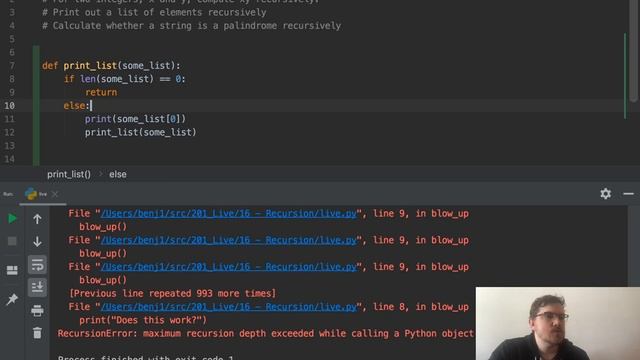Click the webcam video thumbnail of presenter
This screenshot has height=360, width=640.
(558, 323)
